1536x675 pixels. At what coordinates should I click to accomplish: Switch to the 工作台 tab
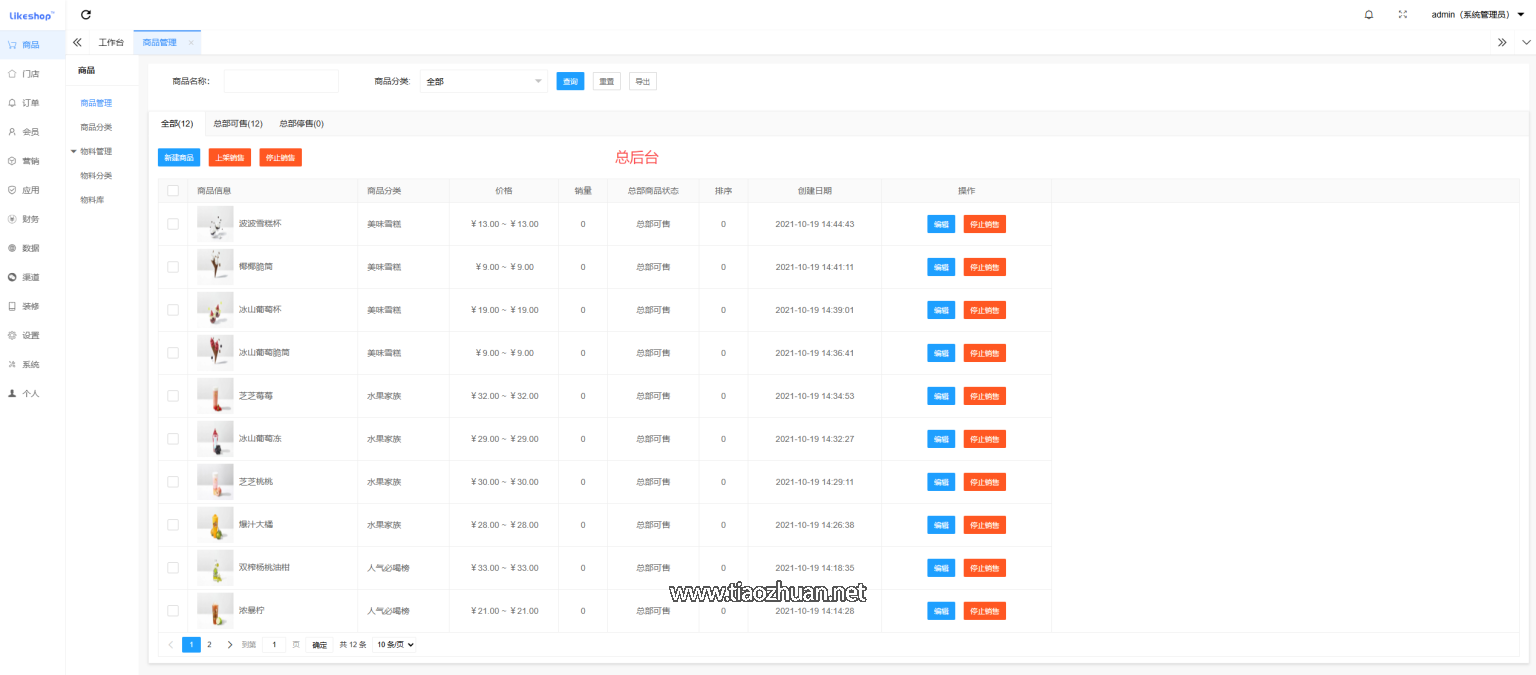pos(111,42)
